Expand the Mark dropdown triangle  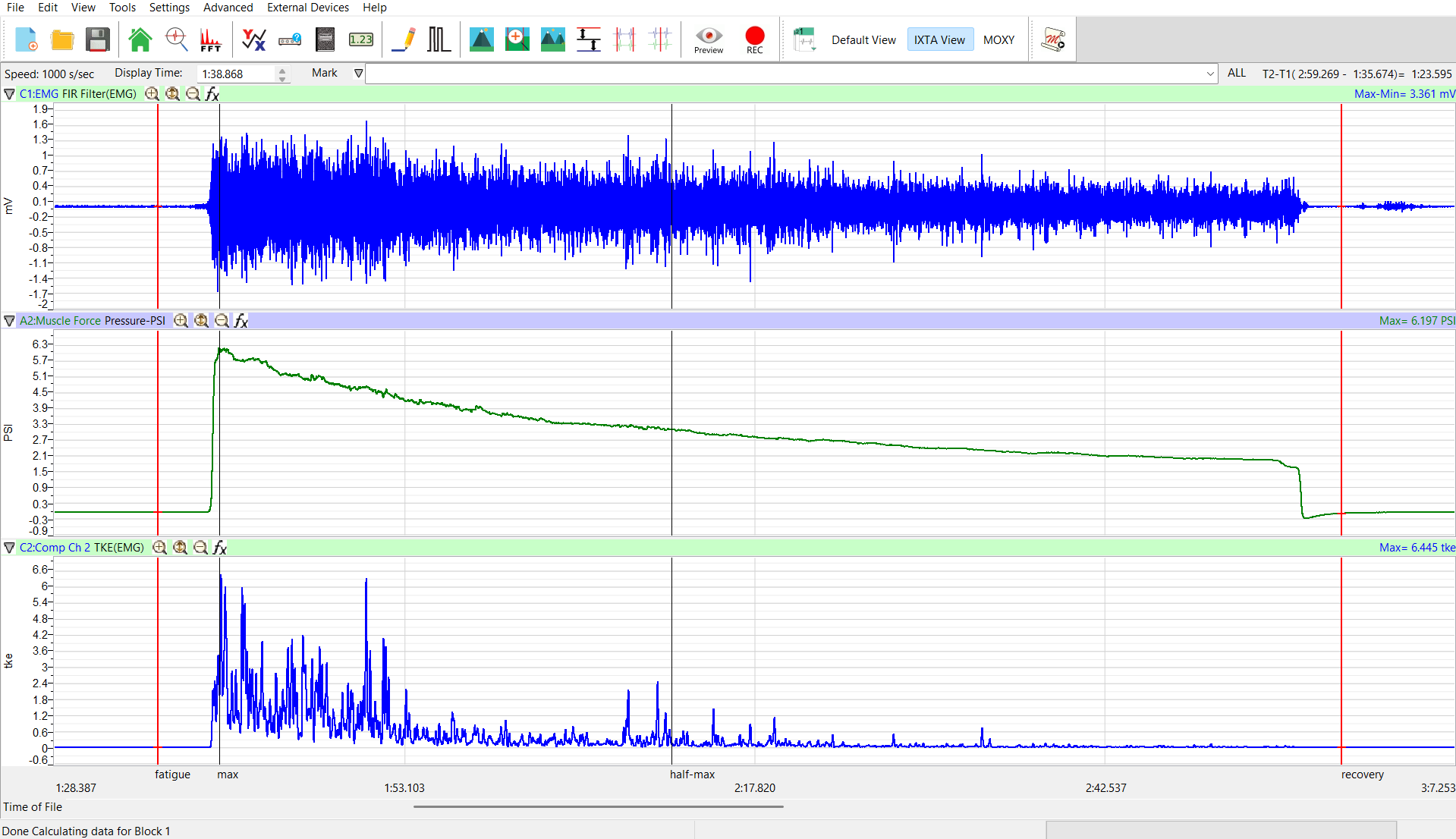click(359, 74)
